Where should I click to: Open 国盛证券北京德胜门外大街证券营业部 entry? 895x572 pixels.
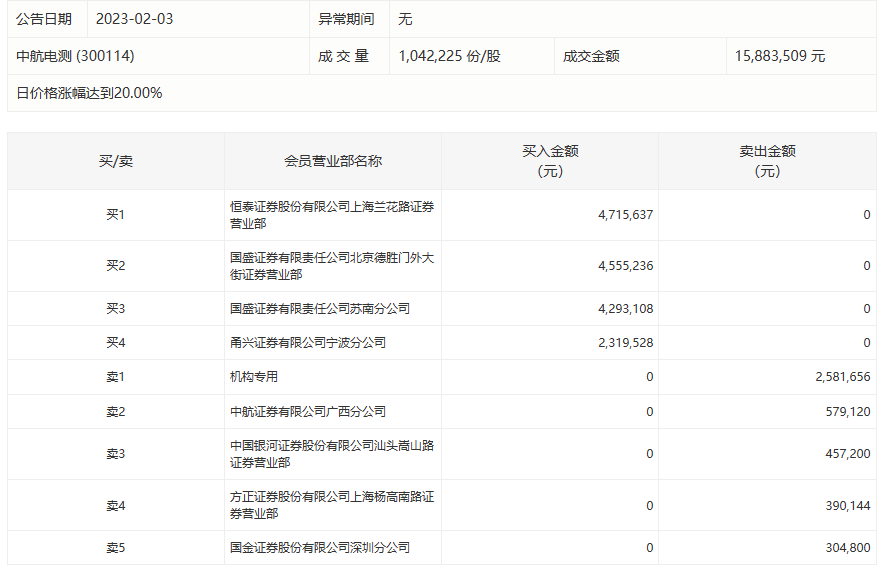click(x=332, y=266)
